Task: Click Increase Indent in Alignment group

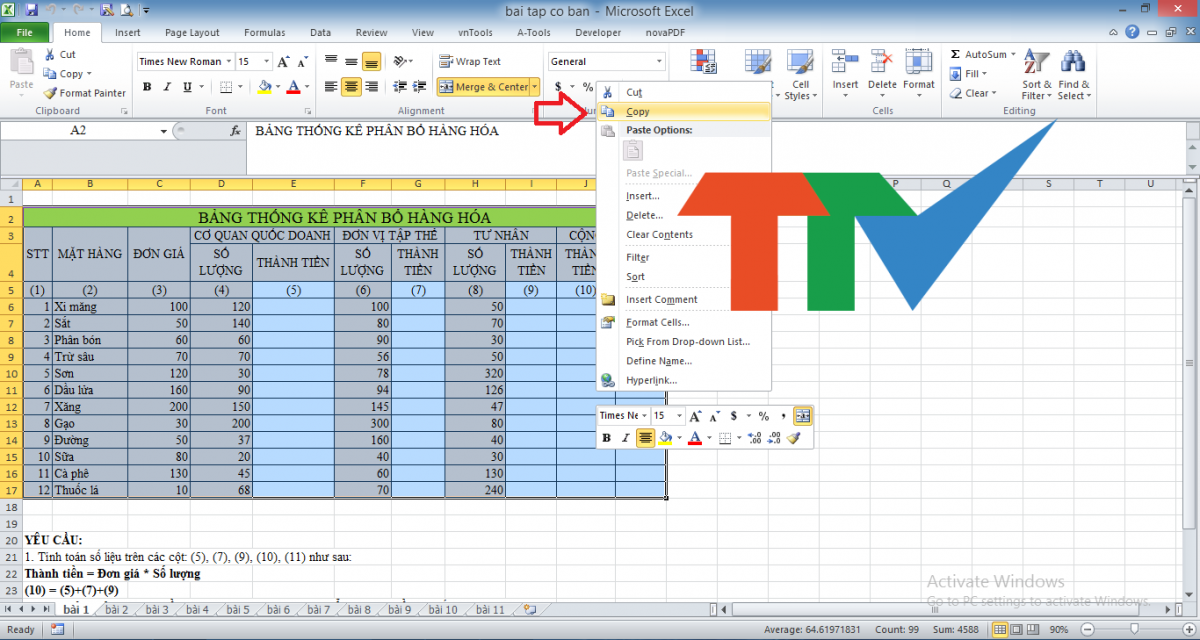Action: (420, 87)
